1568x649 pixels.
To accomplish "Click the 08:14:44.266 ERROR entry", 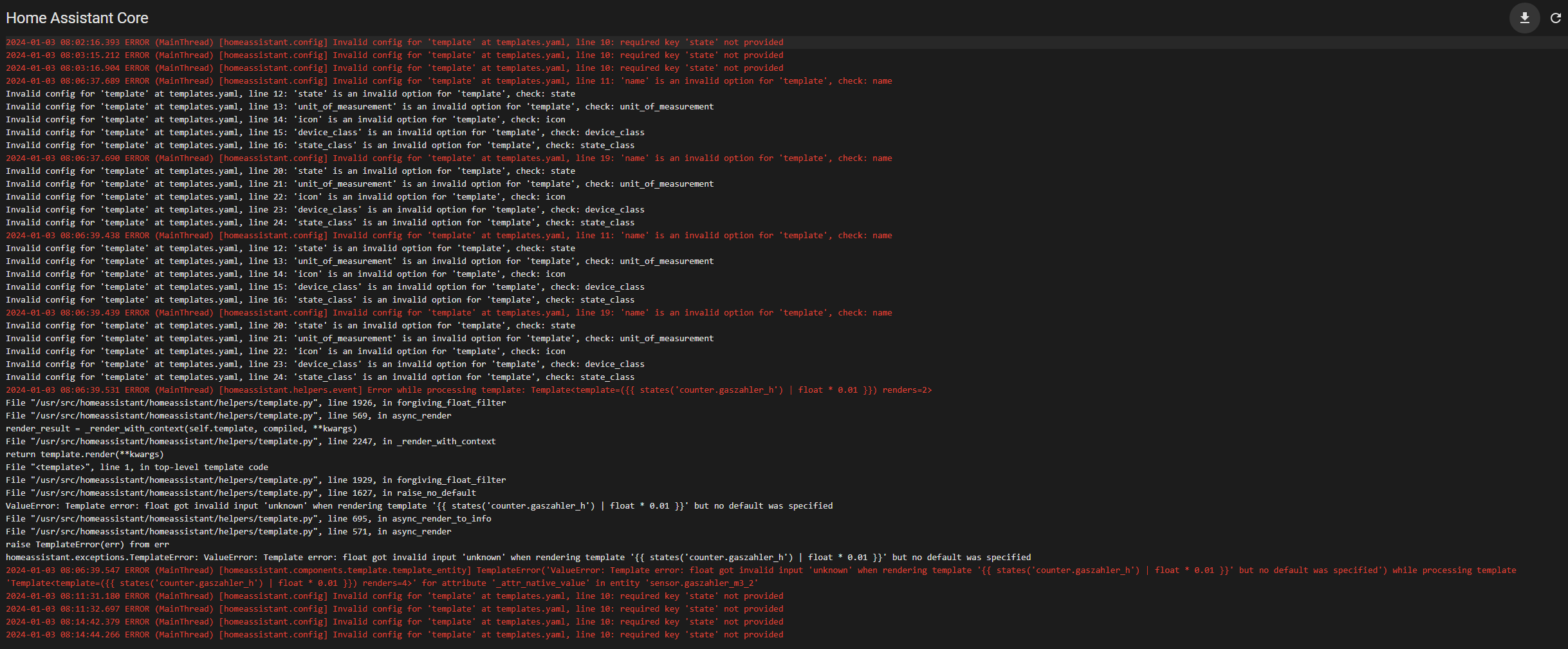I will [394, 635].
